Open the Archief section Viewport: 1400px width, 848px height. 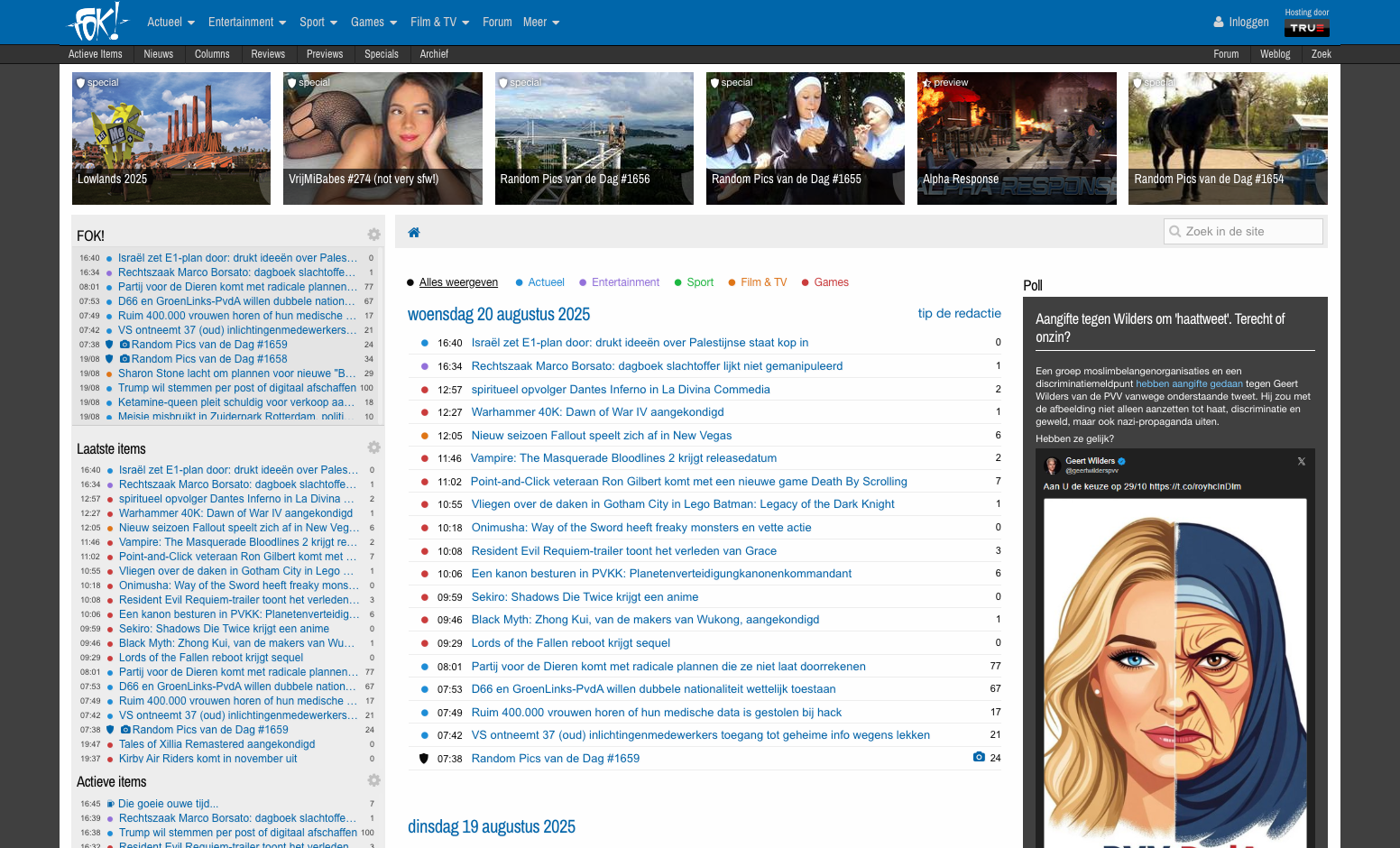point(434,54)
